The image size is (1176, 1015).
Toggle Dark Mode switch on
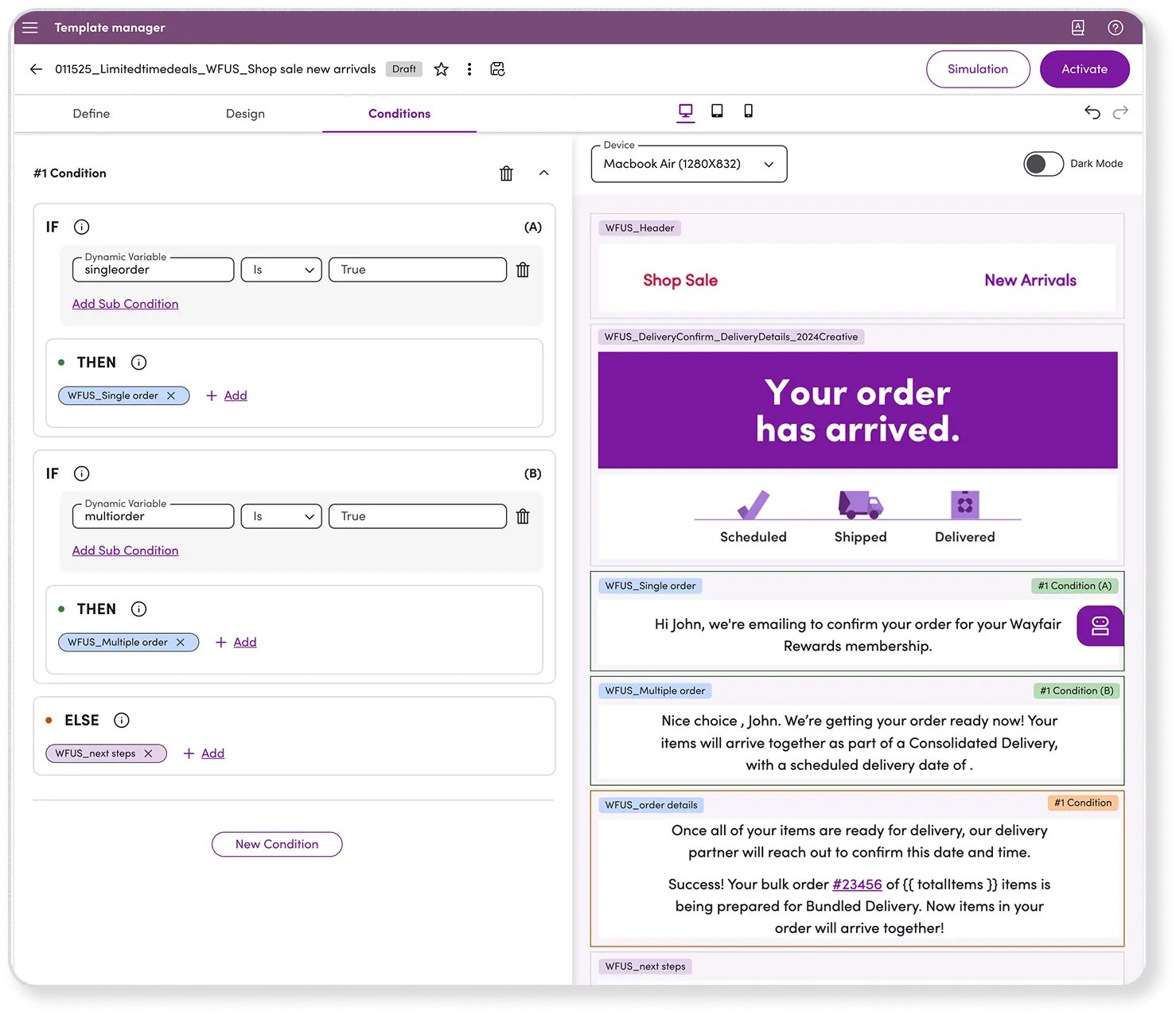pos(1043,164)
